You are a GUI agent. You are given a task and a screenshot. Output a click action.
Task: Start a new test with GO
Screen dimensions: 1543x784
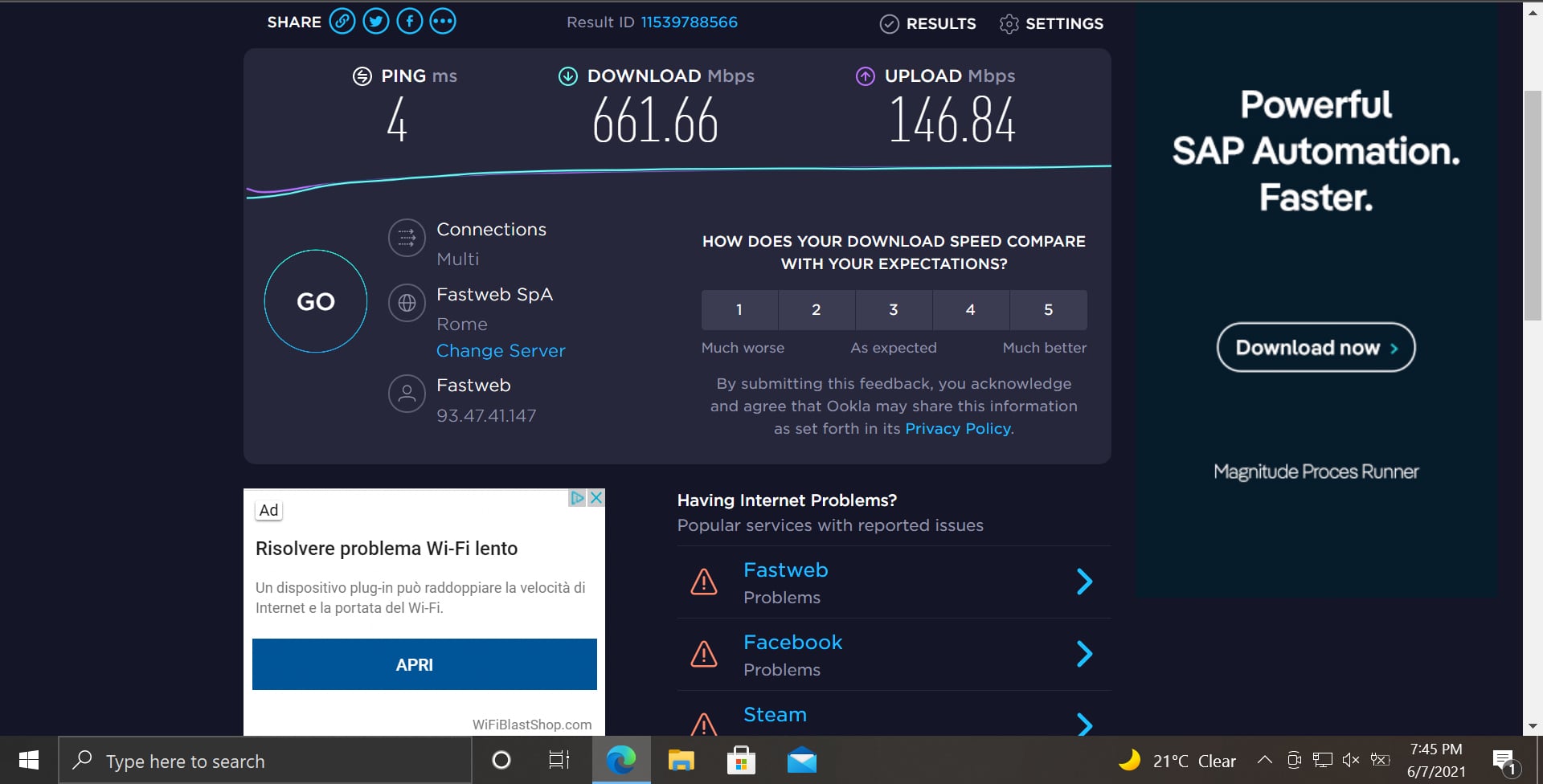click(x=316, y=301)
